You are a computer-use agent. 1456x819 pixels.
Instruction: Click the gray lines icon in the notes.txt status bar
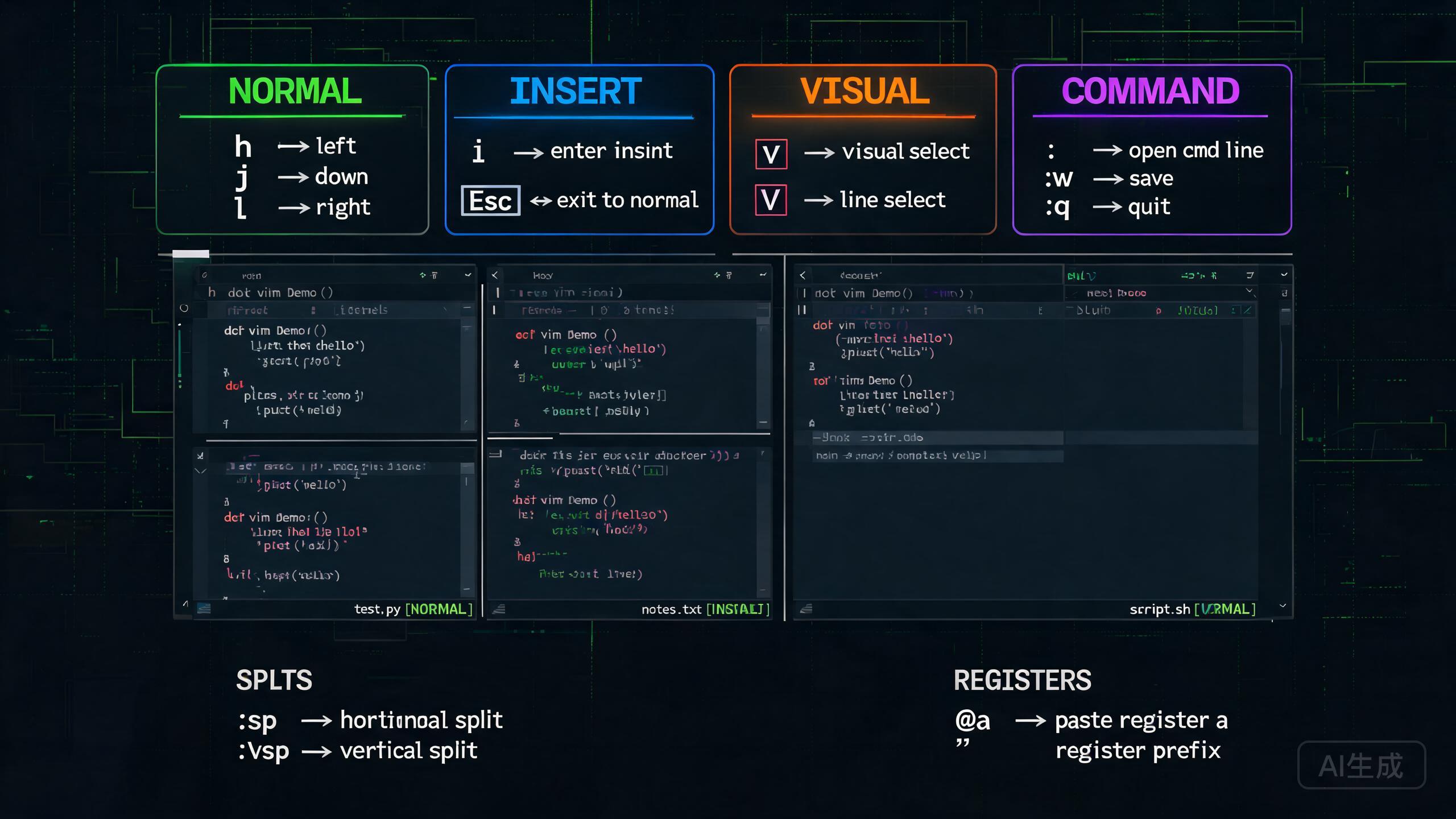click(x=499, y=609)
